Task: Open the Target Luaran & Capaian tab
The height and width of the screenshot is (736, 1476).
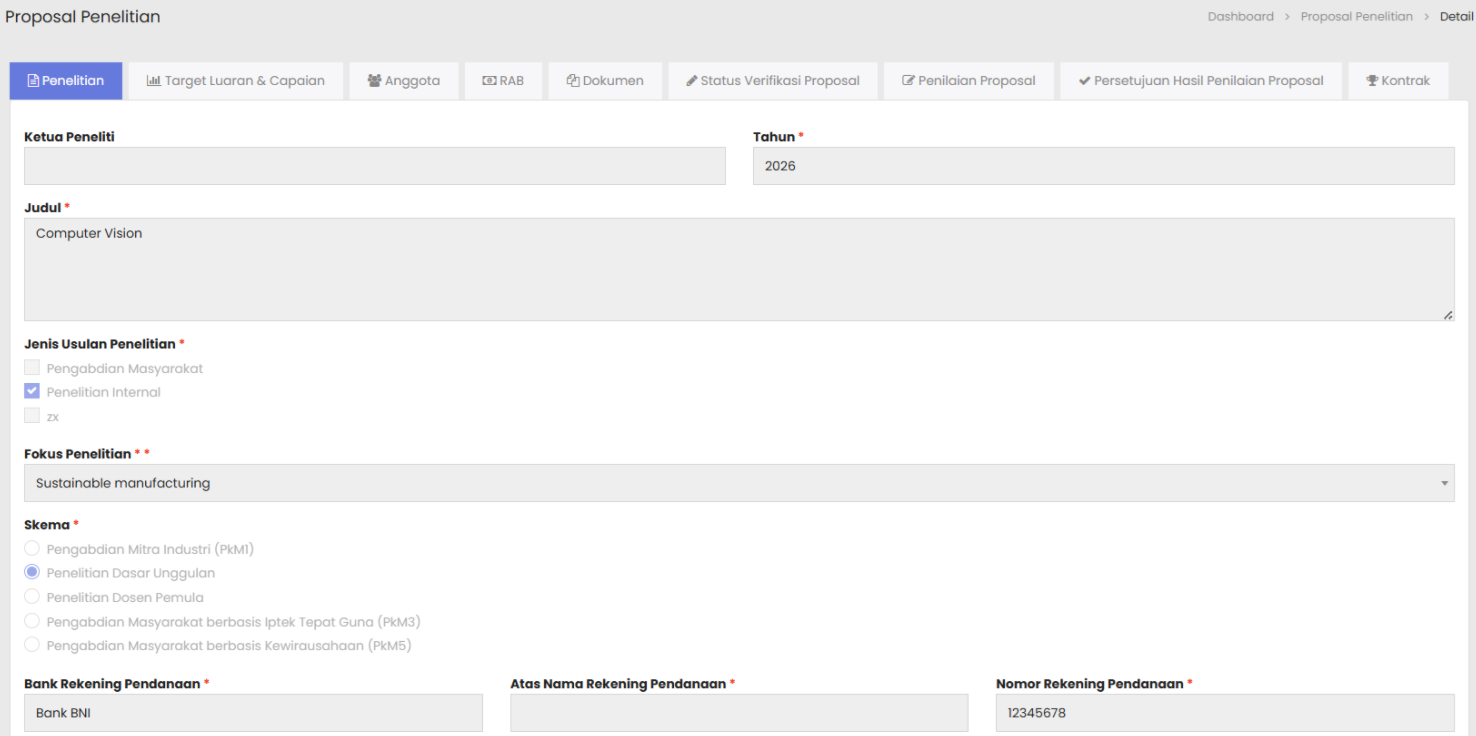Action: (236, 81)
